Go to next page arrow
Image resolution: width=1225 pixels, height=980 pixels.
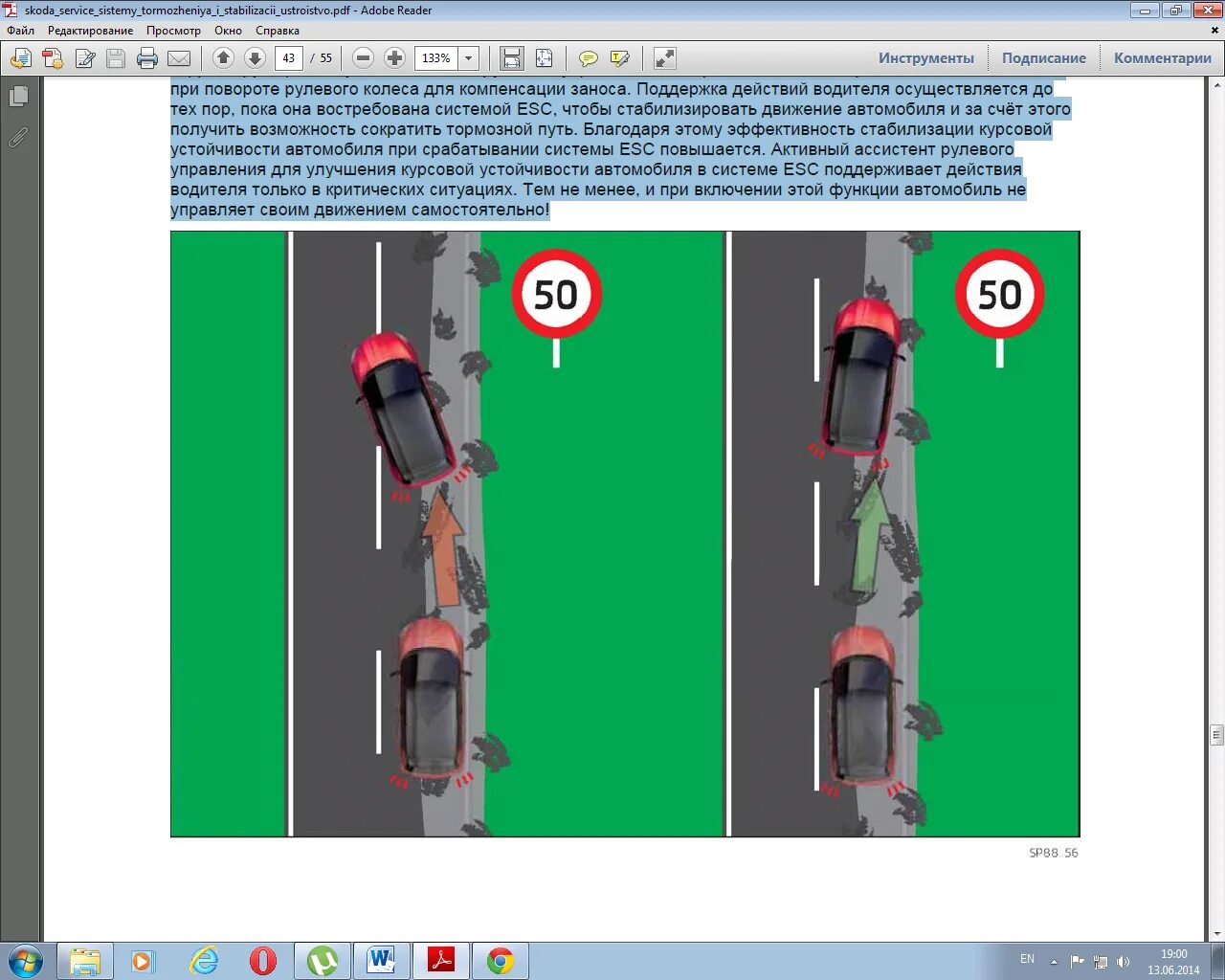255,58
